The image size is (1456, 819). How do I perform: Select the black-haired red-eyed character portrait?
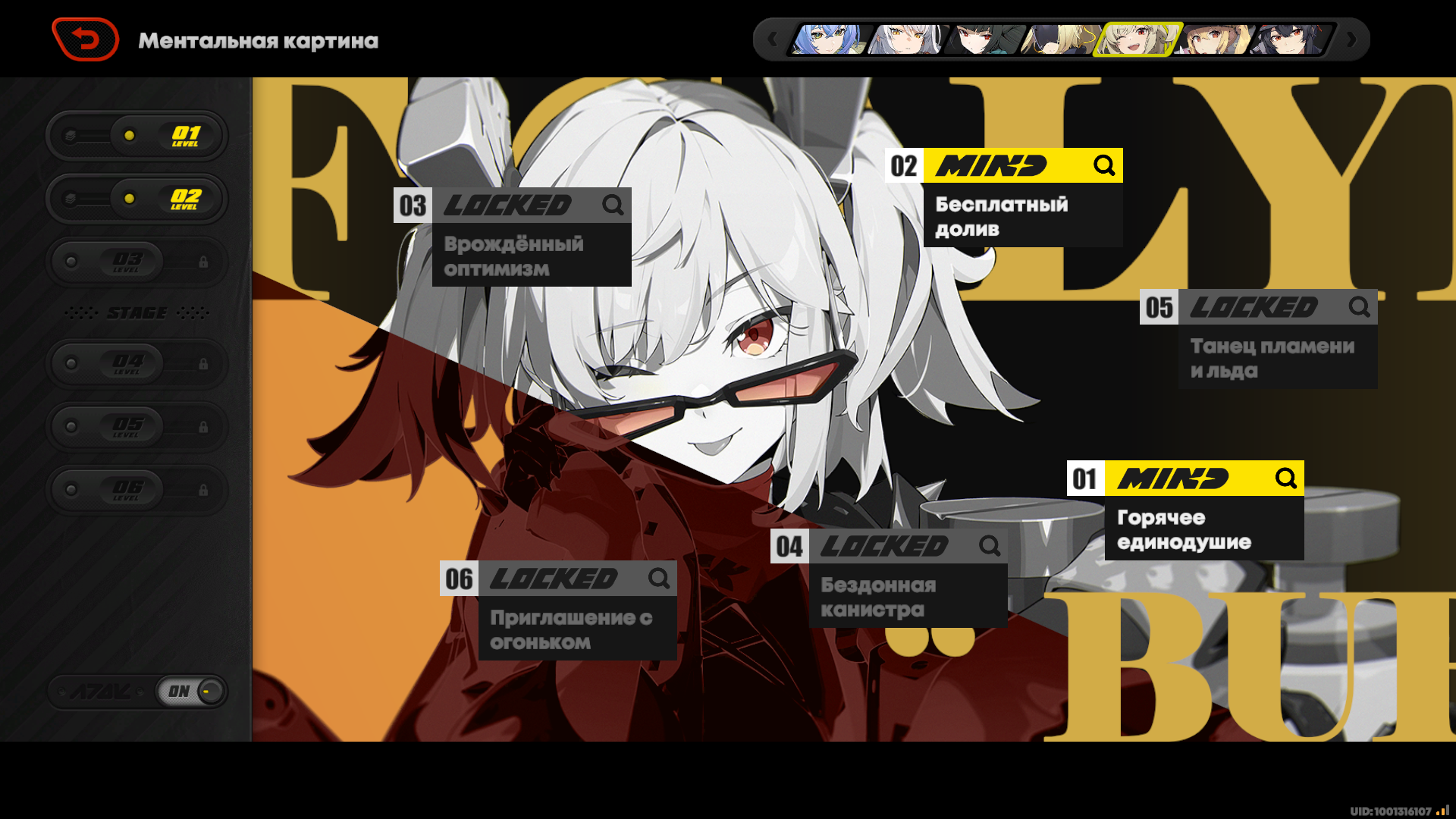[984, 39]
